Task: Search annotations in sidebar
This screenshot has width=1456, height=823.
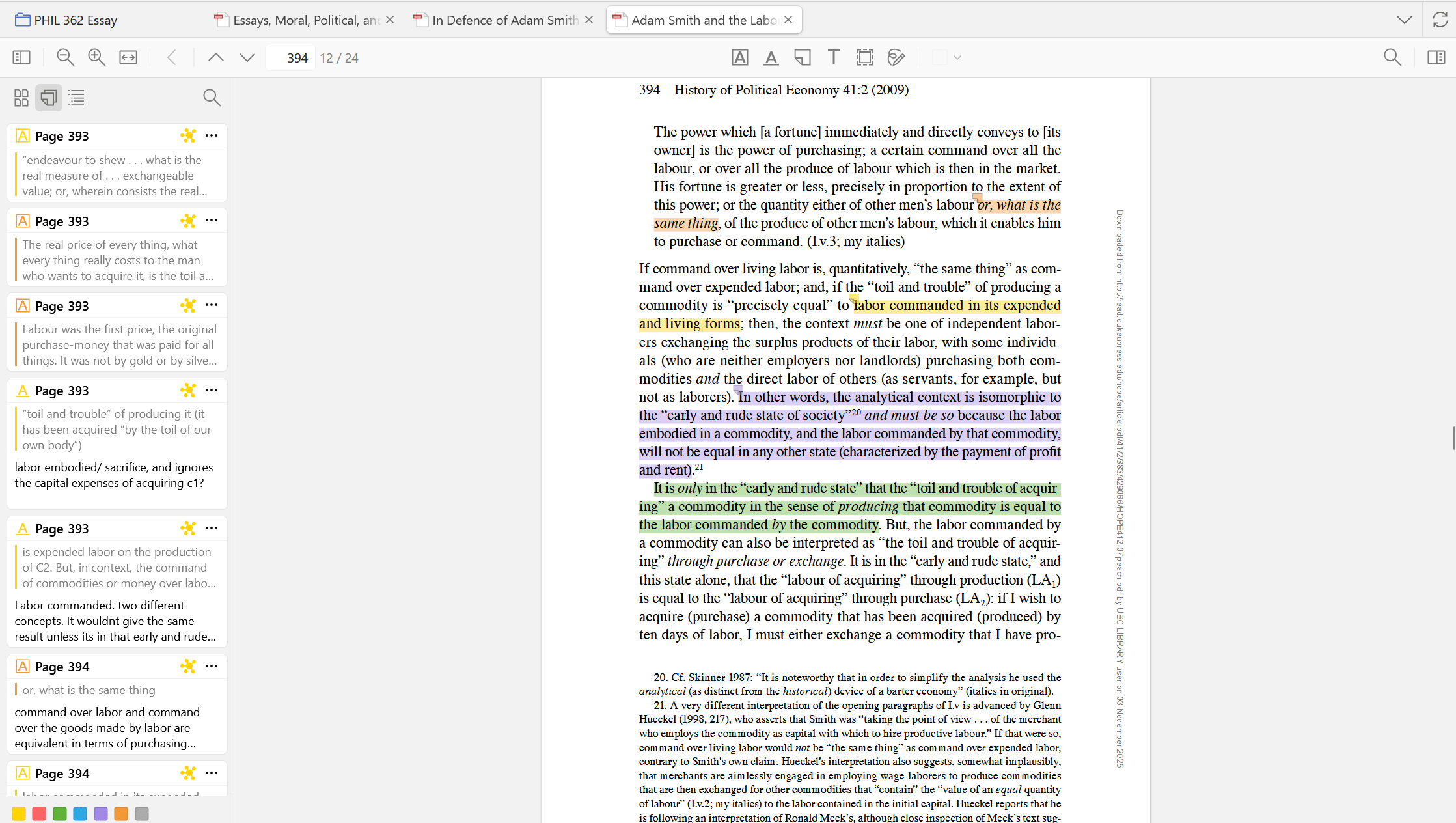Action: [212, 98]
